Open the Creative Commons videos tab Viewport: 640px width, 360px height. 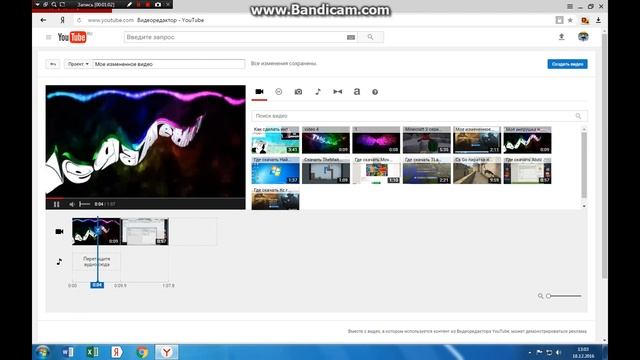tap(278, 92)
